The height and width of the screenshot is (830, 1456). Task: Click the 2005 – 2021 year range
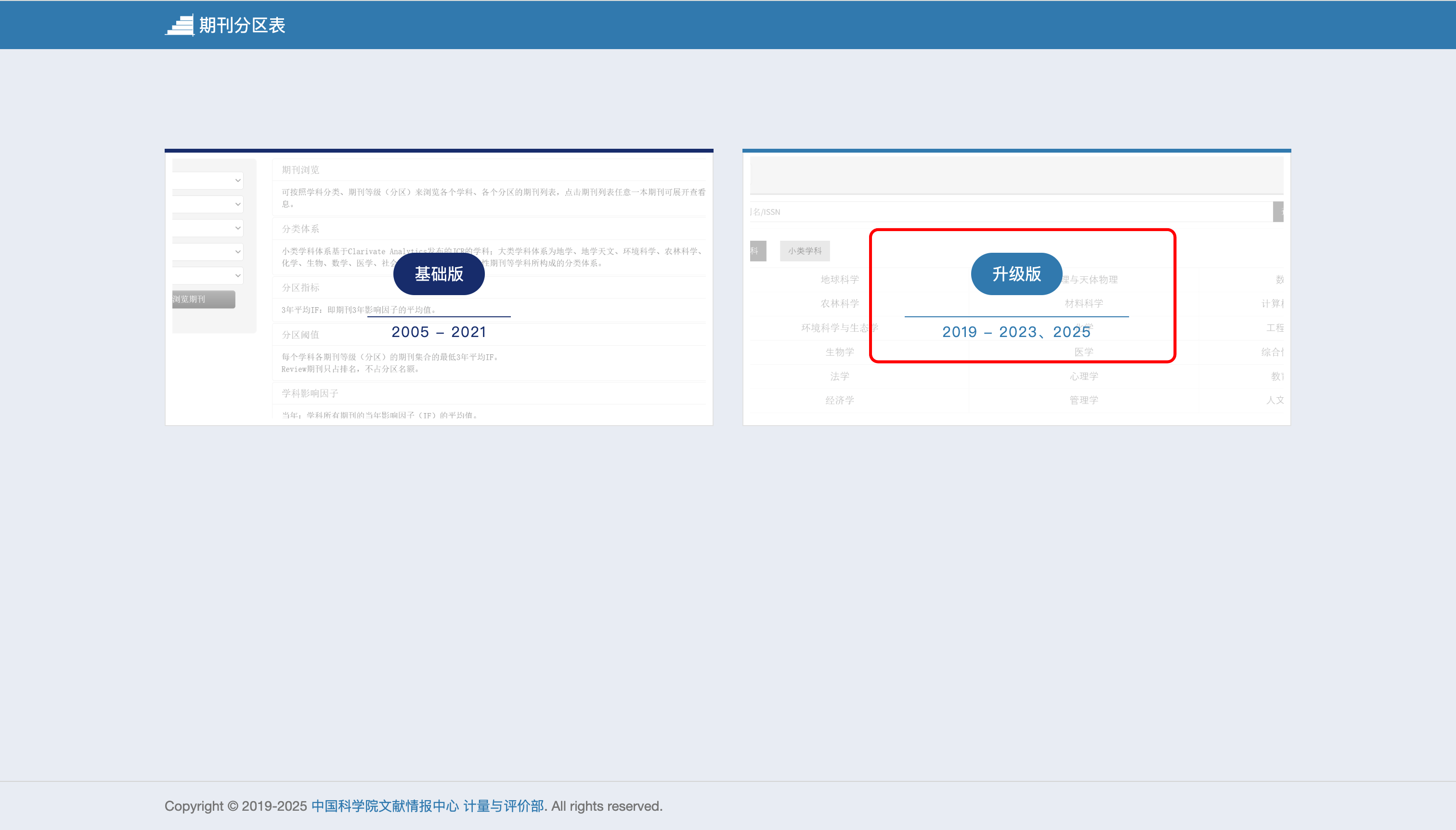coord(439,332)
